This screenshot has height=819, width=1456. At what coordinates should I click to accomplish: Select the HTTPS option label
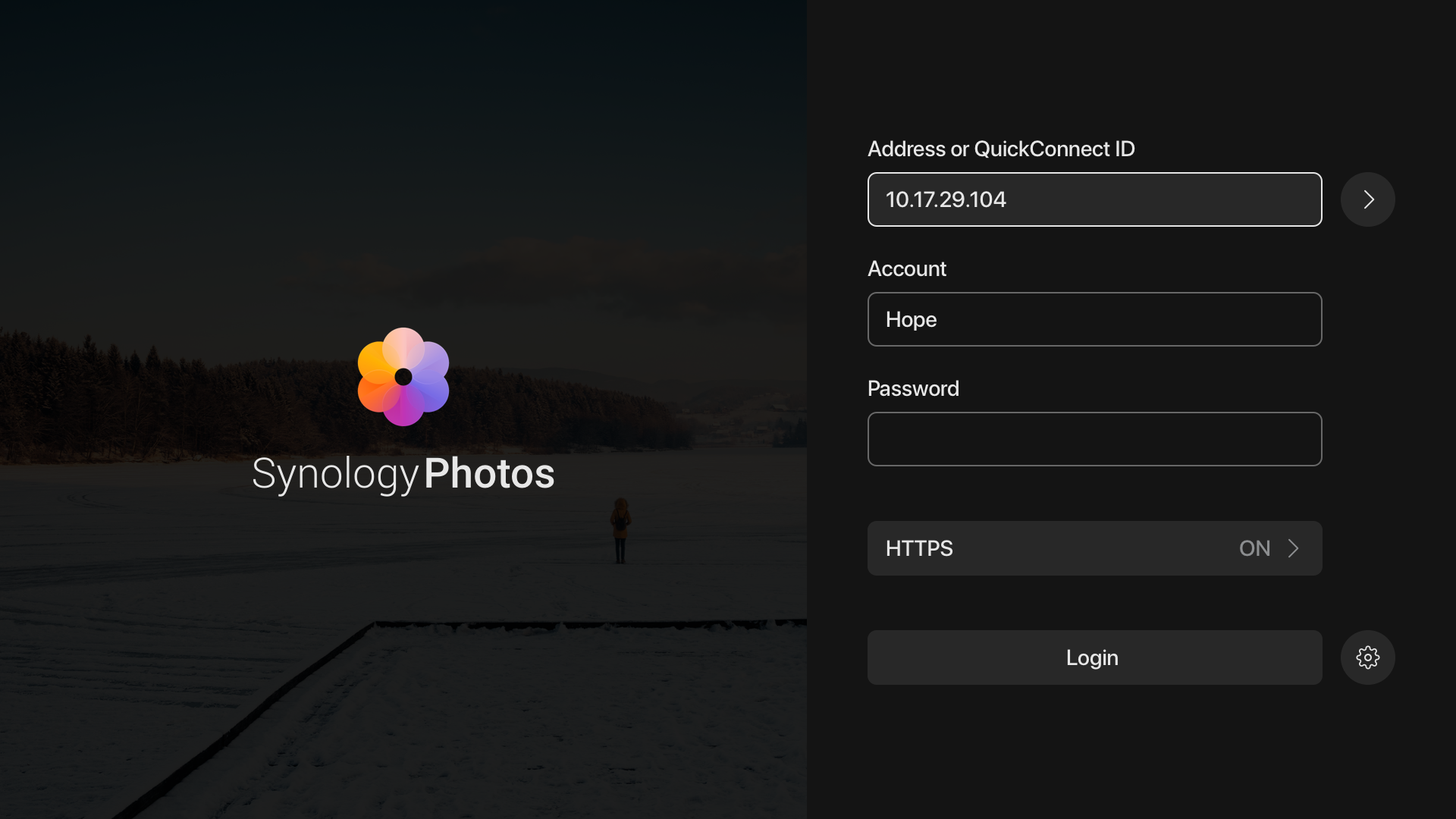919,548
